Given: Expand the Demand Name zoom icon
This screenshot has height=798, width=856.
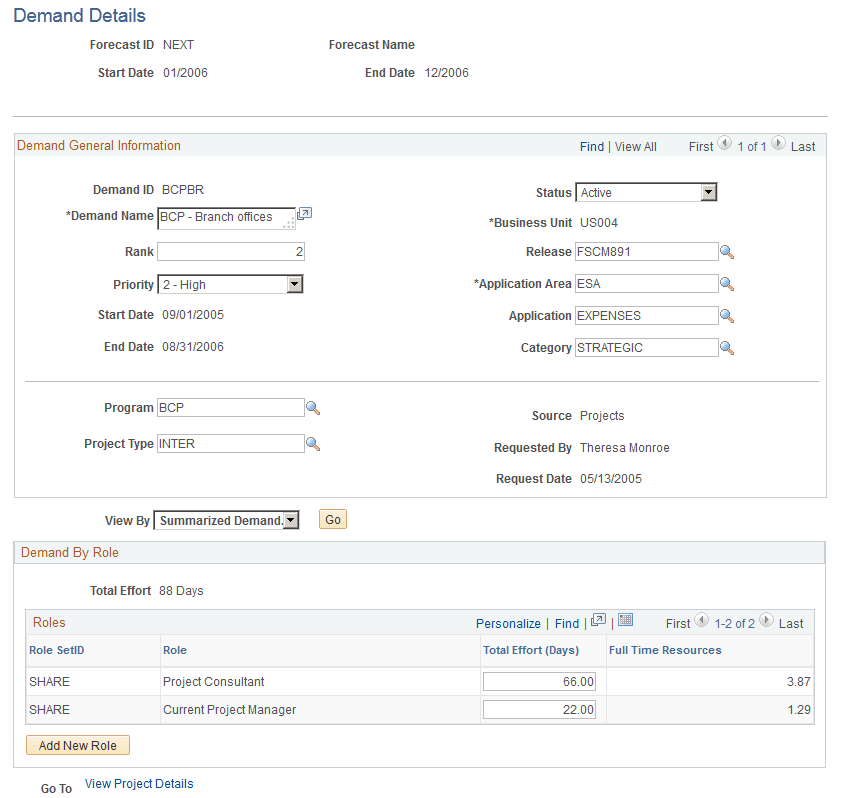Looking at the screenshot, I should click(x=304, y=213).
